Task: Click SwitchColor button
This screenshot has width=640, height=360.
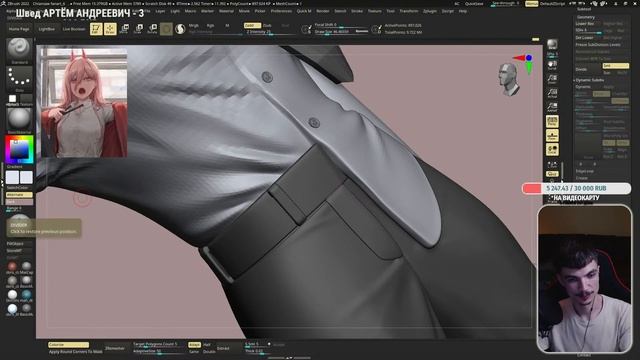Action: (18, 188)
